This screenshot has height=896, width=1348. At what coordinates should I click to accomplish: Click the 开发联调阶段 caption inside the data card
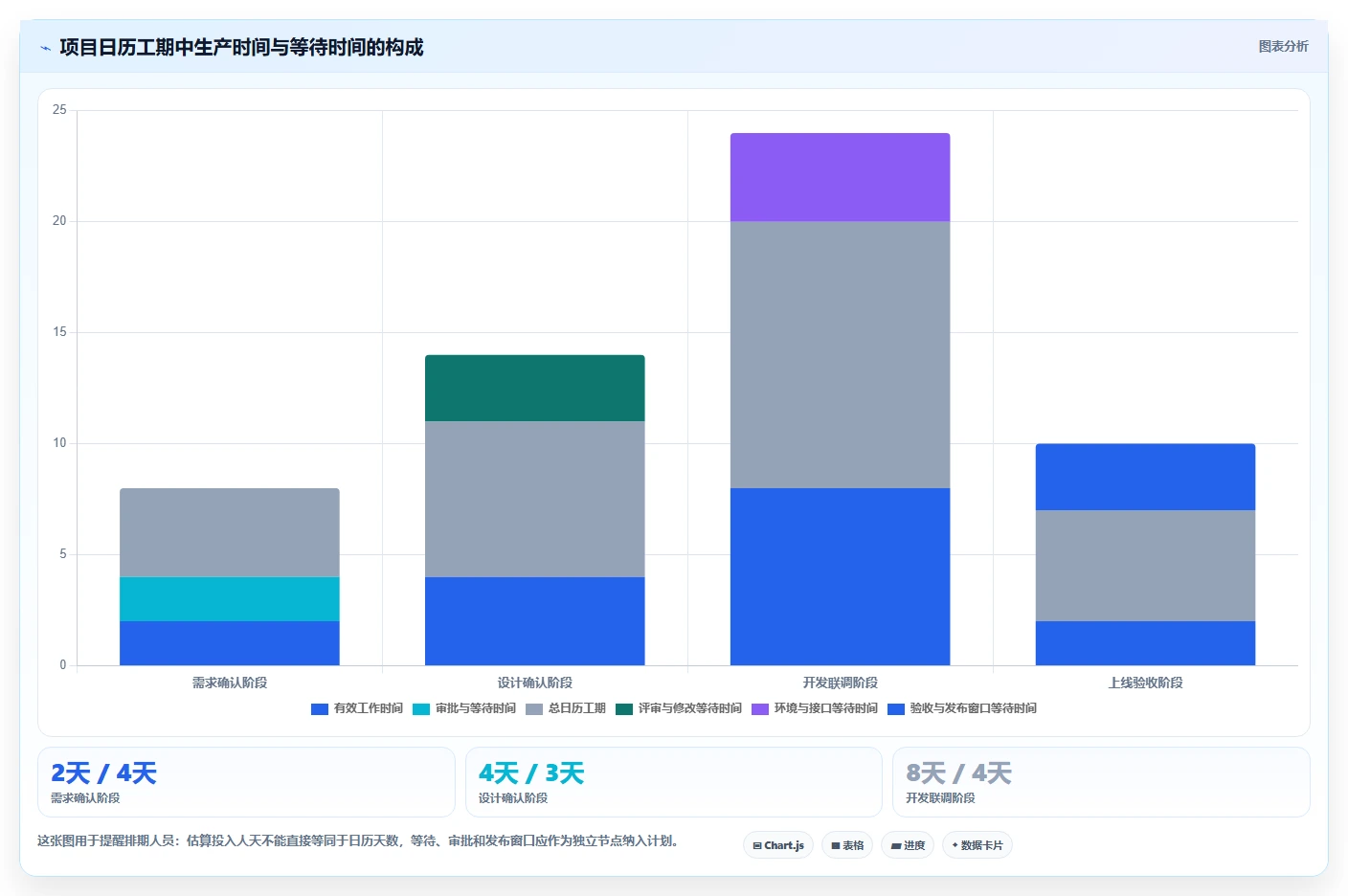940,798
